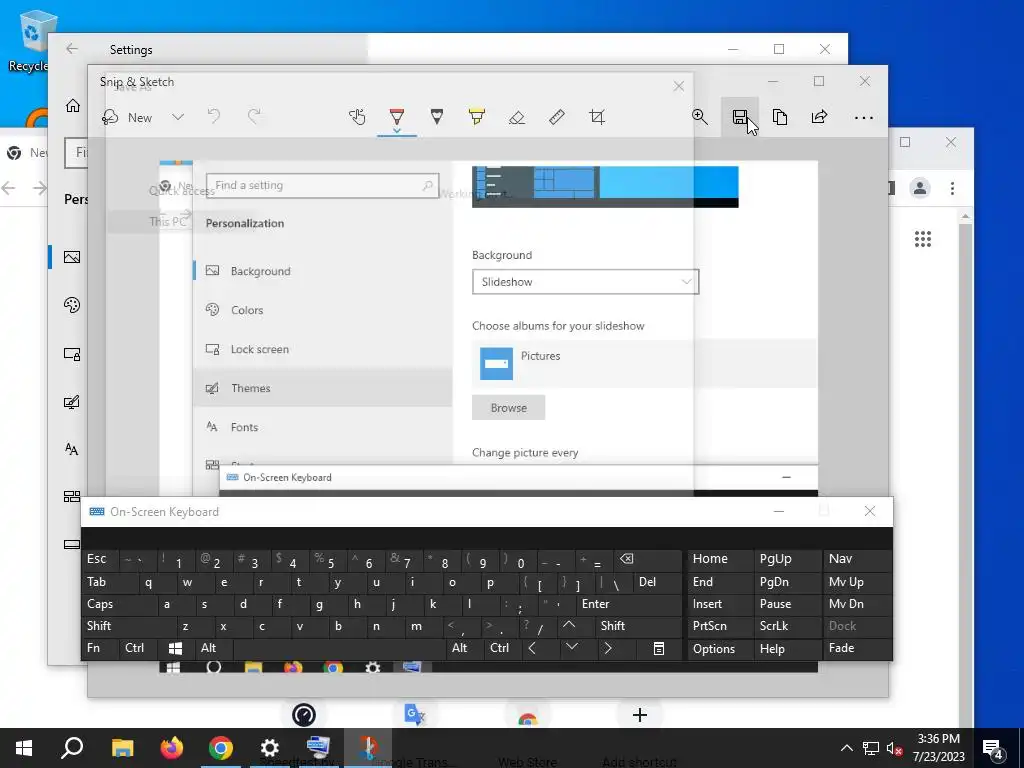
Task: Toggle left Shift key on On-Screen Keyboard
Action: point(129,626)
